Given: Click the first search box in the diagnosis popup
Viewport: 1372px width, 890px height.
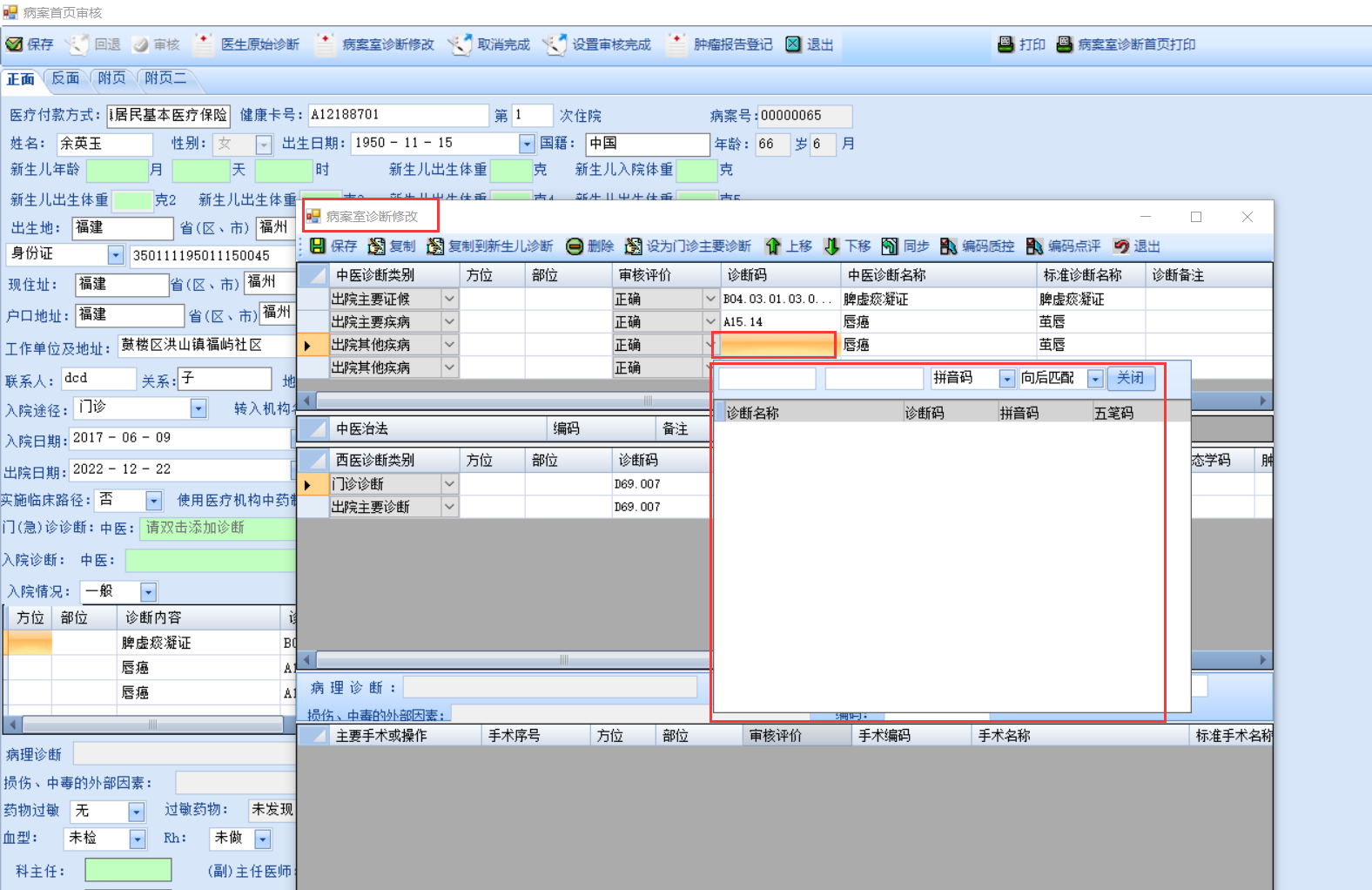Looking at the screenshot, I should click(767, 379).
